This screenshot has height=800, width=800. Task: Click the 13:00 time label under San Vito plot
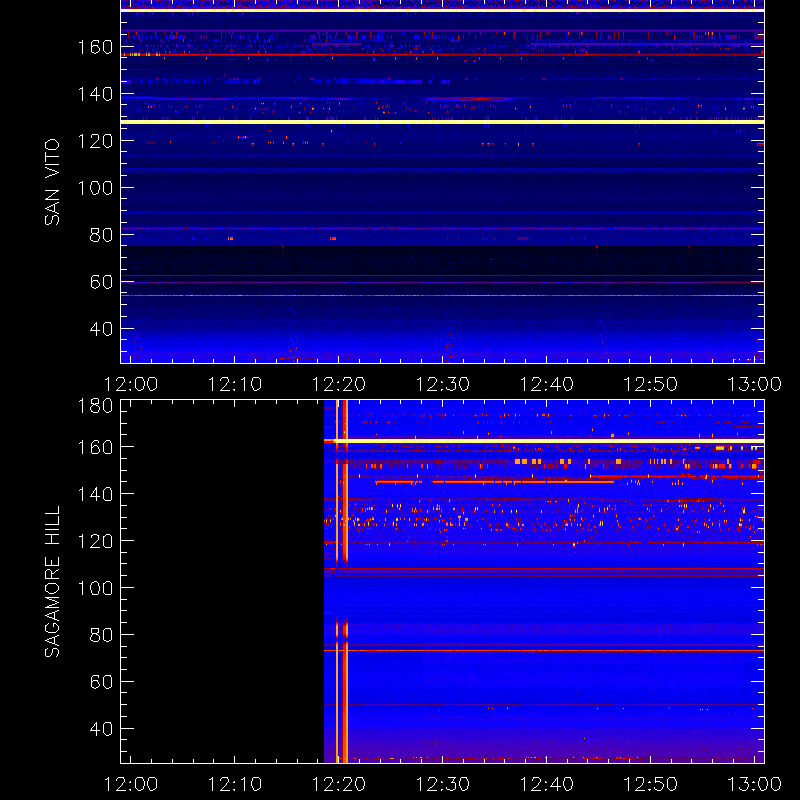[755, 384]
